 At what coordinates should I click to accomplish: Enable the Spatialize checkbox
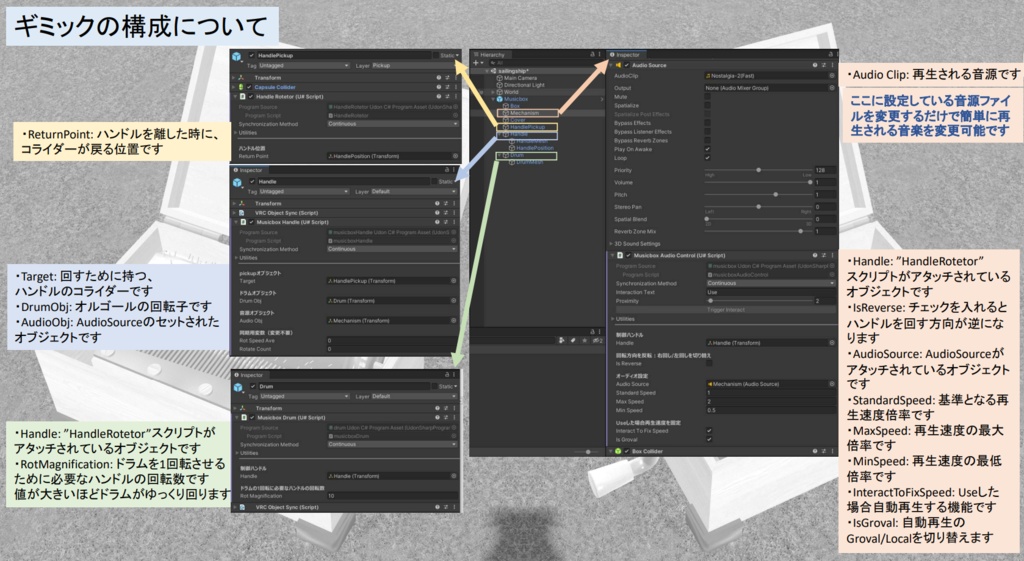coord(707,105)
